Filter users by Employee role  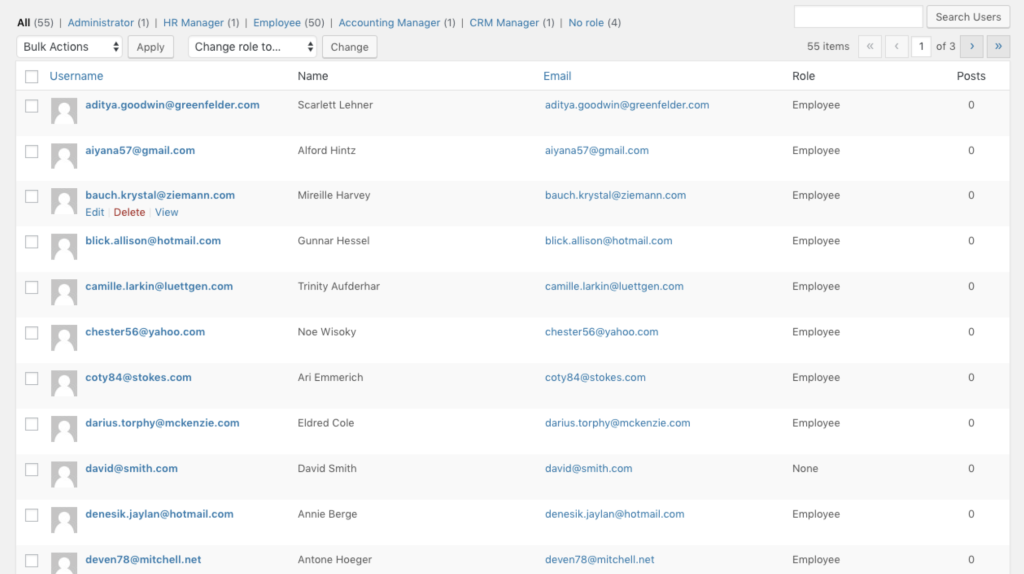[x=277, y=22]
